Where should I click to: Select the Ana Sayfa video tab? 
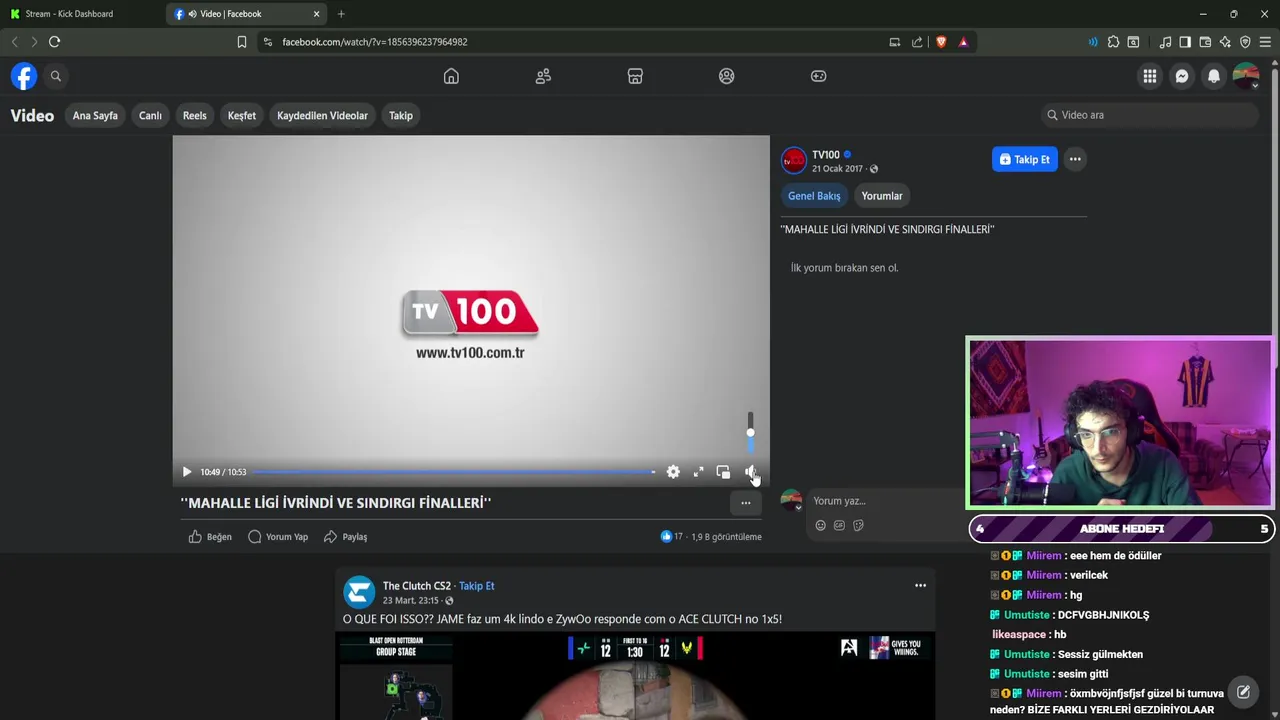click(95, 115)
